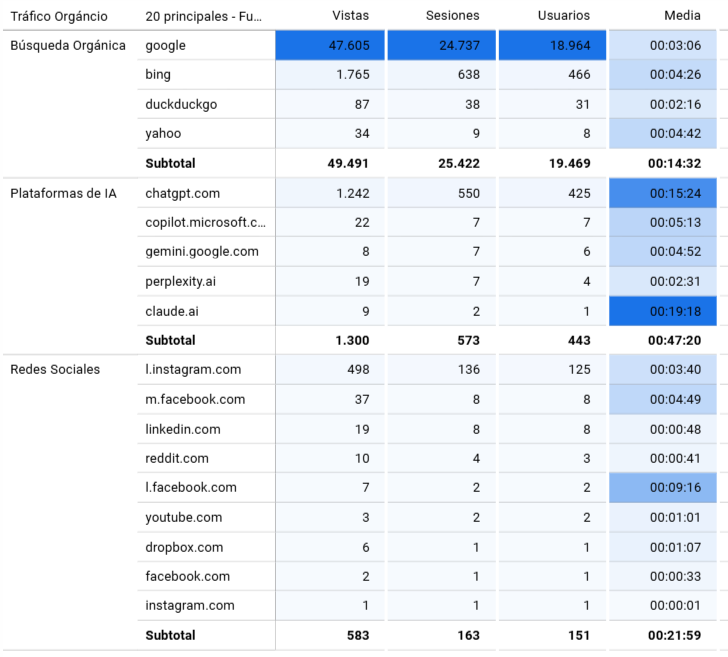
Task: Click the l.instagram.com source entry
Action: [x=193, y=370]
